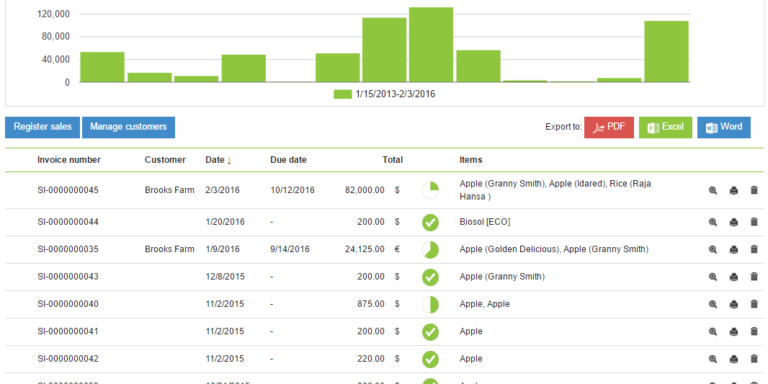The image size is (768, 384).
Task: Export the list to Word
Action: (x=724, y=127)
